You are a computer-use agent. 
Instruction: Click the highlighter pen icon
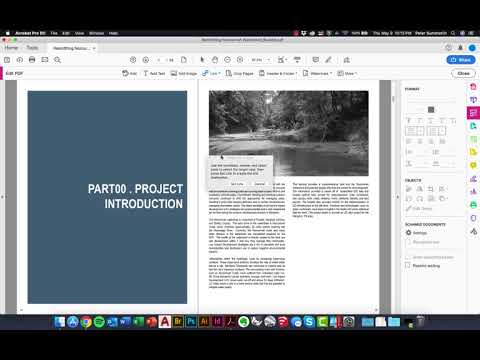tap(328, 60)
